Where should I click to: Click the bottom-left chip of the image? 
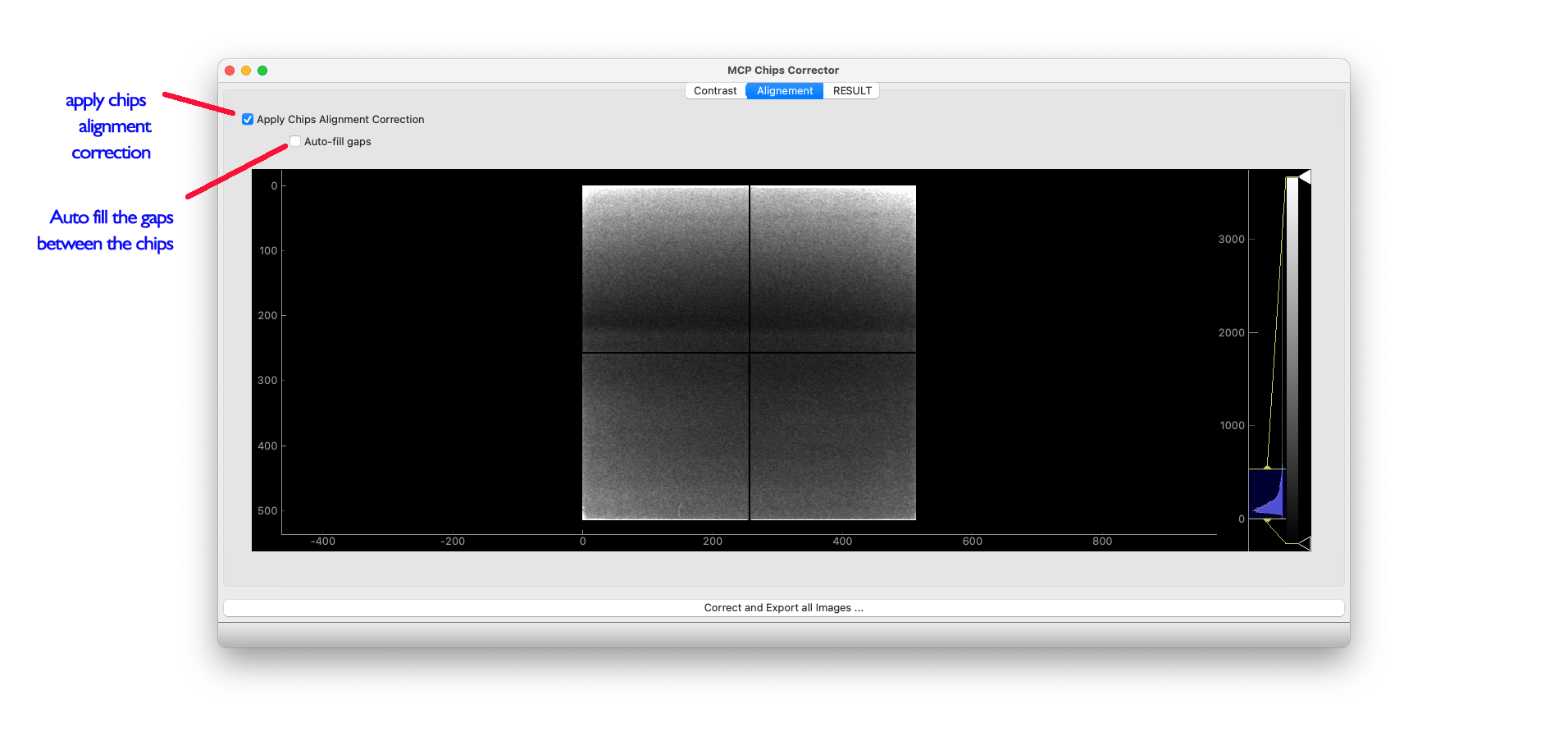pos(665,437)
